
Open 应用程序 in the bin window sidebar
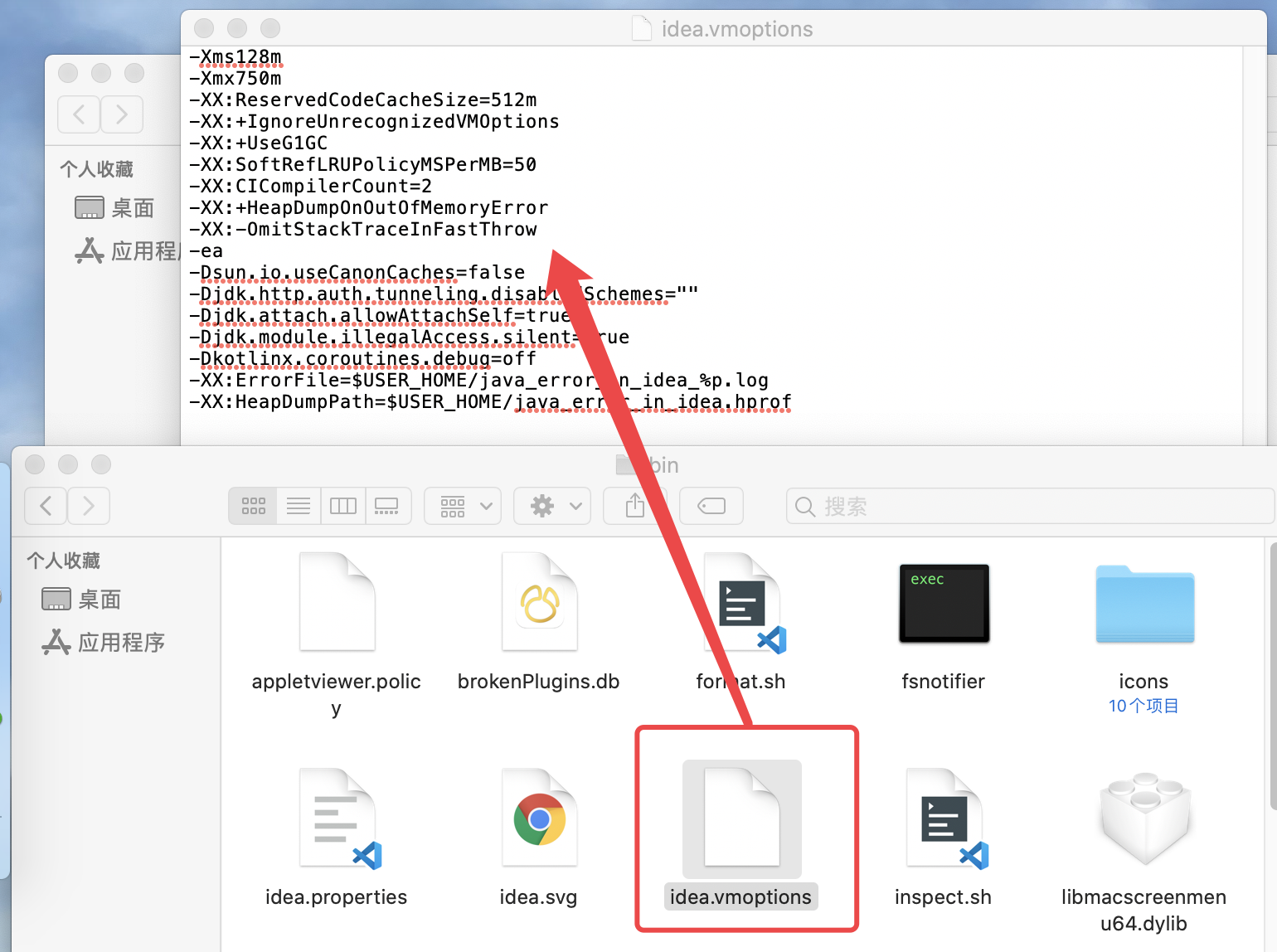point(104,643)
